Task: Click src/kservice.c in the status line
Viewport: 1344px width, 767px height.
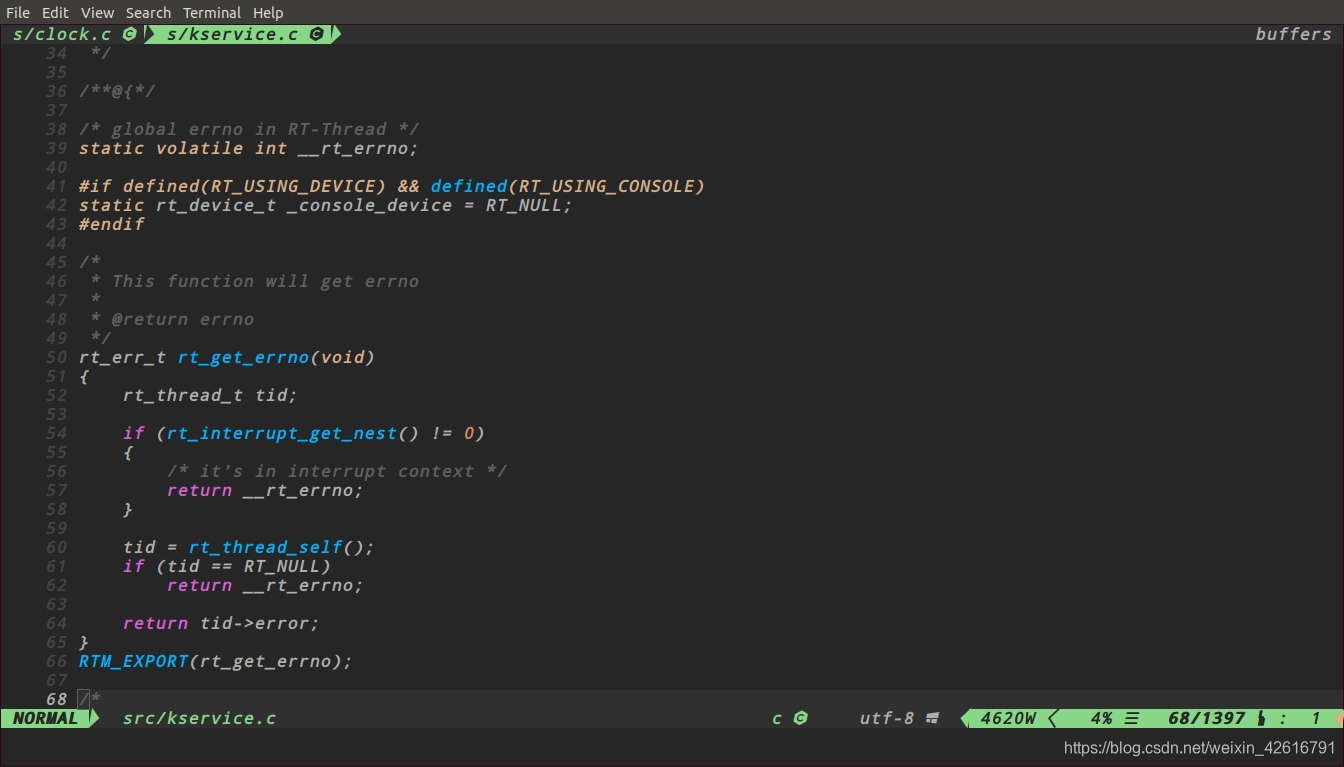Action: pos(199,718)
